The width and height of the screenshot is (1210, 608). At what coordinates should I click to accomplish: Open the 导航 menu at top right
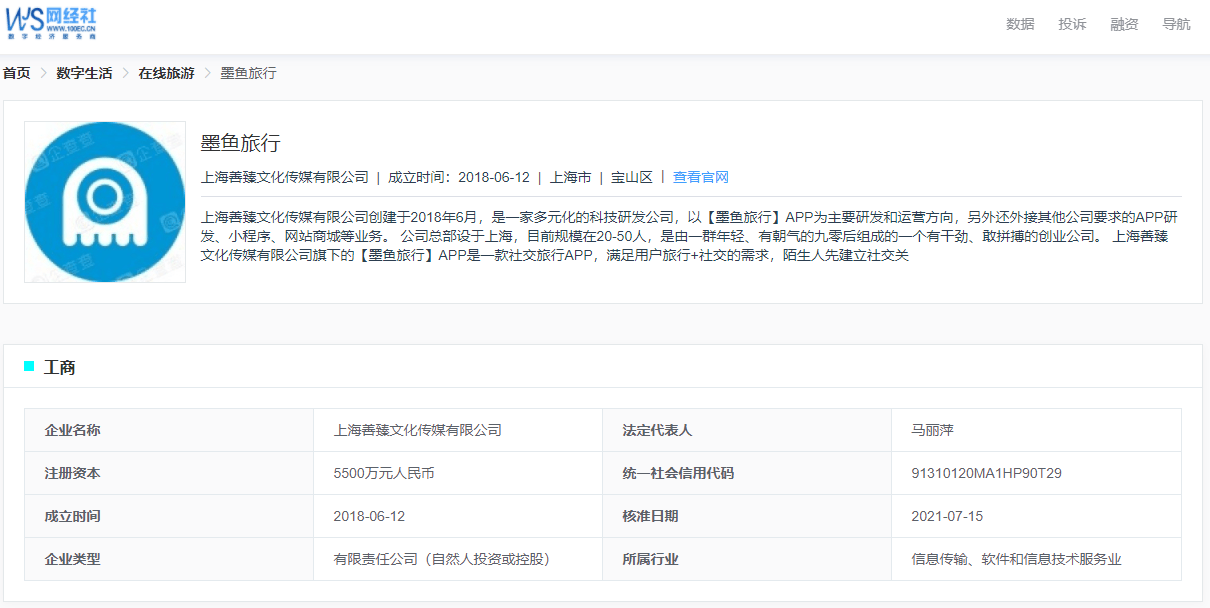coord(1176,24)
